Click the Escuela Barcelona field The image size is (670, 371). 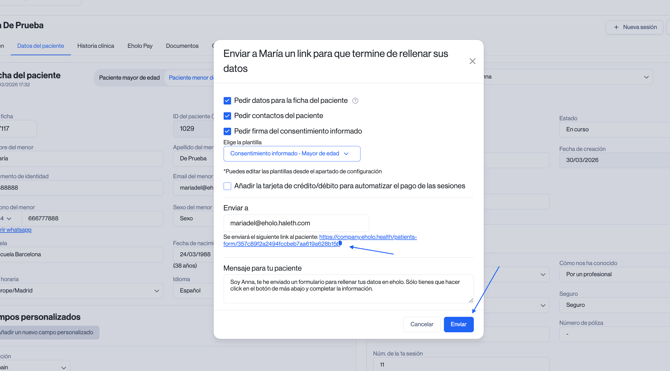[81, 254]
